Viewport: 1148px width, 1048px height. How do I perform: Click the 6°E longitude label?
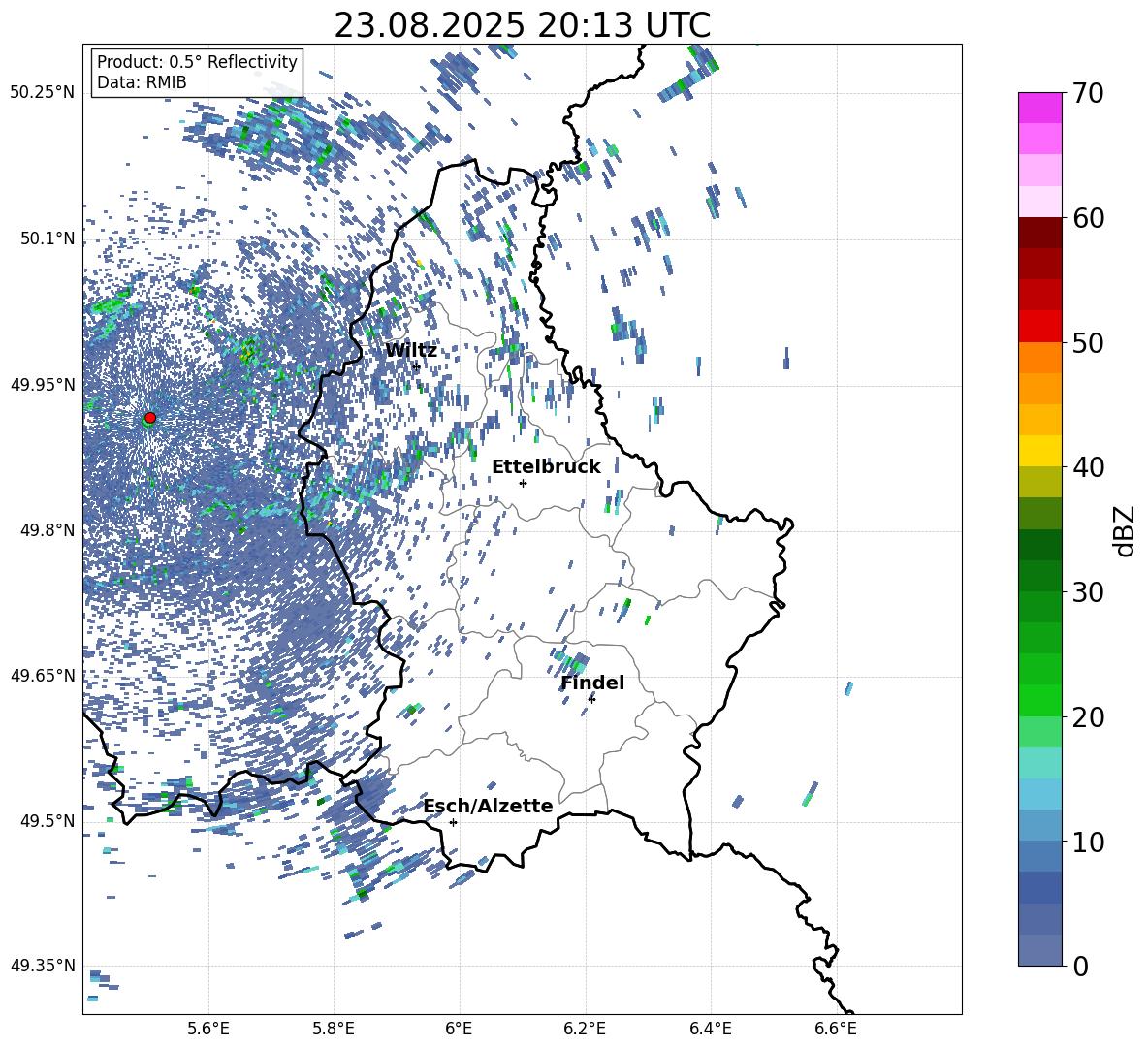pyautogui.click(x=459, y=1030)
